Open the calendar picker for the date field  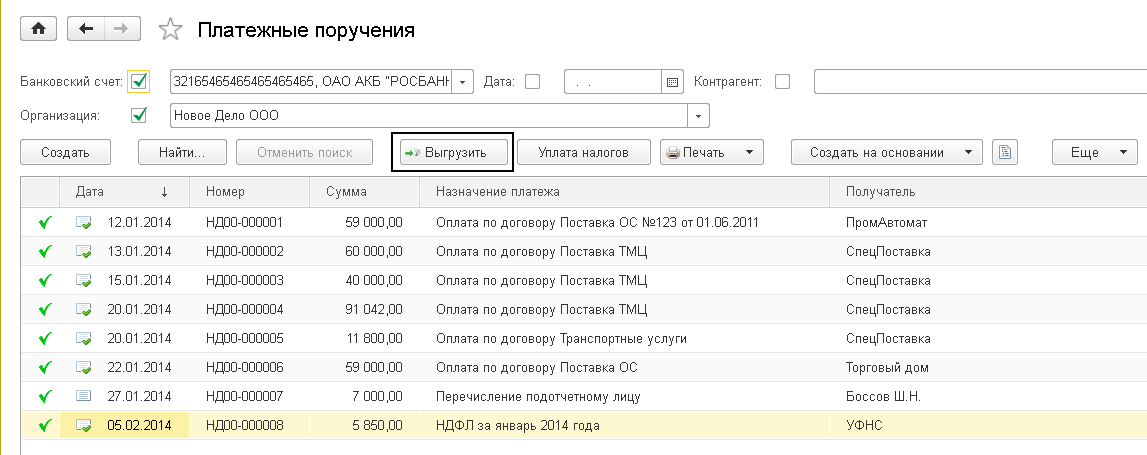click(672, 82)
